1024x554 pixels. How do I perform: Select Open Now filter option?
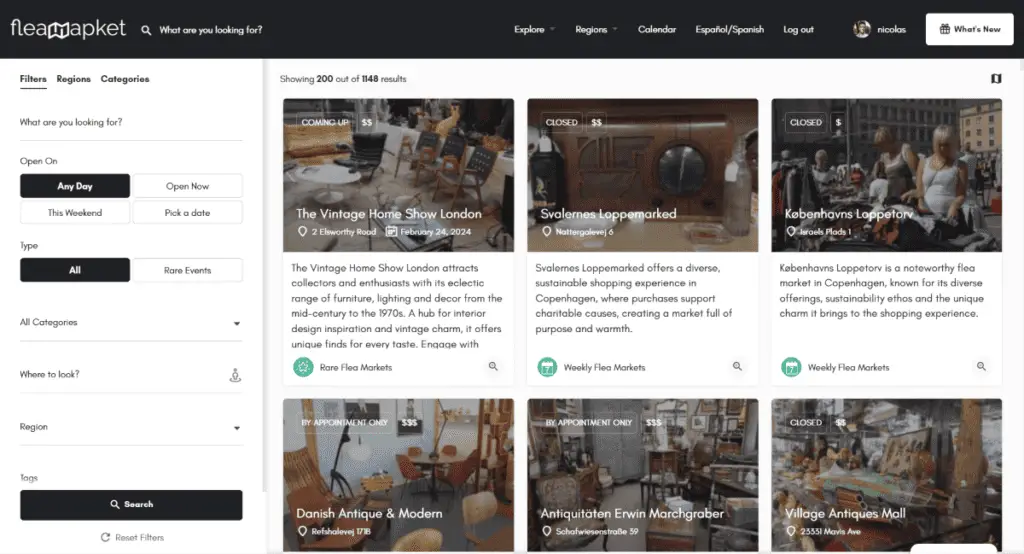click(x=187, y=186)
